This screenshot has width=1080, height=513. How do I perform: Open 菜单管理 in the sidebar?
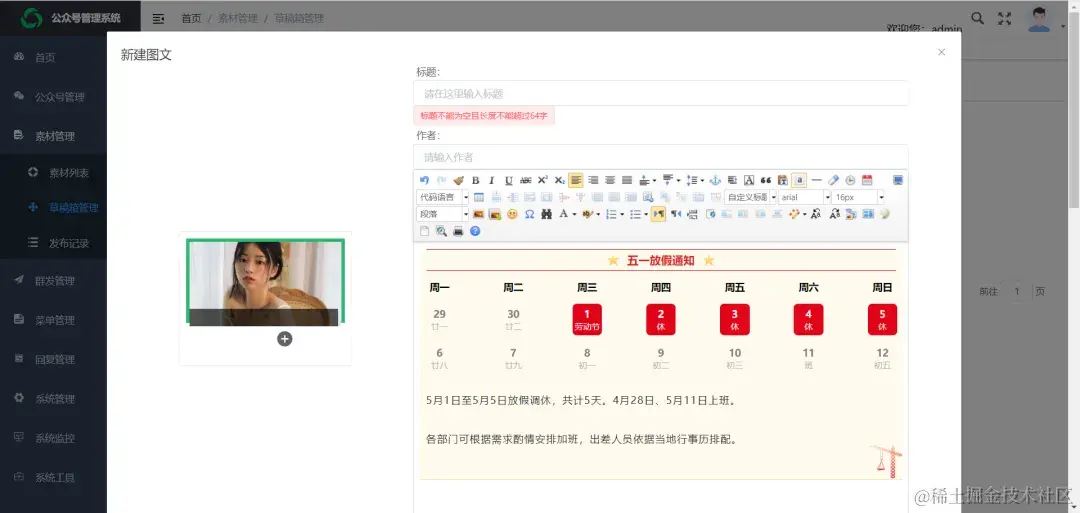(53, 320)
